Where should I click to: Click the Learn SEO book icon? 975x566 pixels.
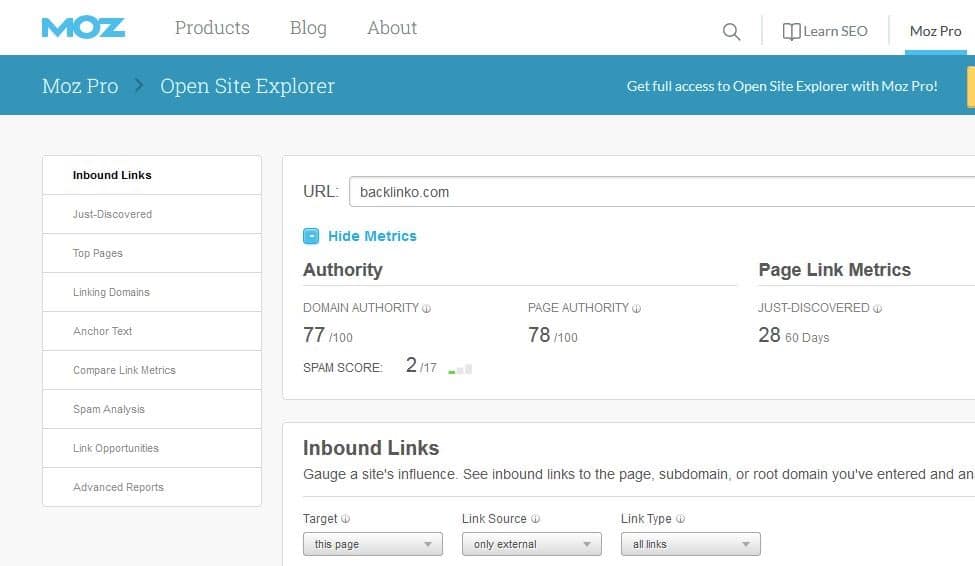tap(791, 31)
